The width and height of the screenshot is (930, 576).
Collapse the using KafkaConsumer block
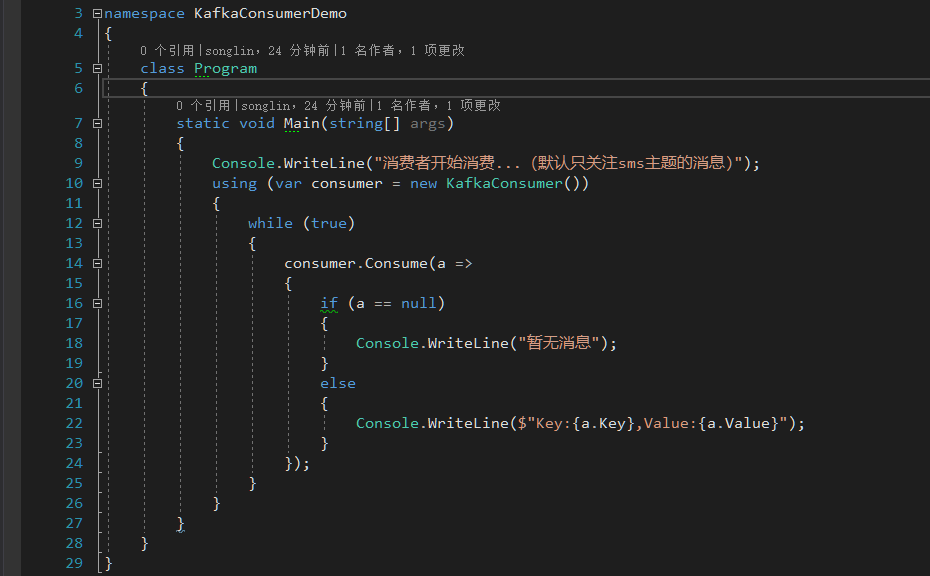[97, 183]
